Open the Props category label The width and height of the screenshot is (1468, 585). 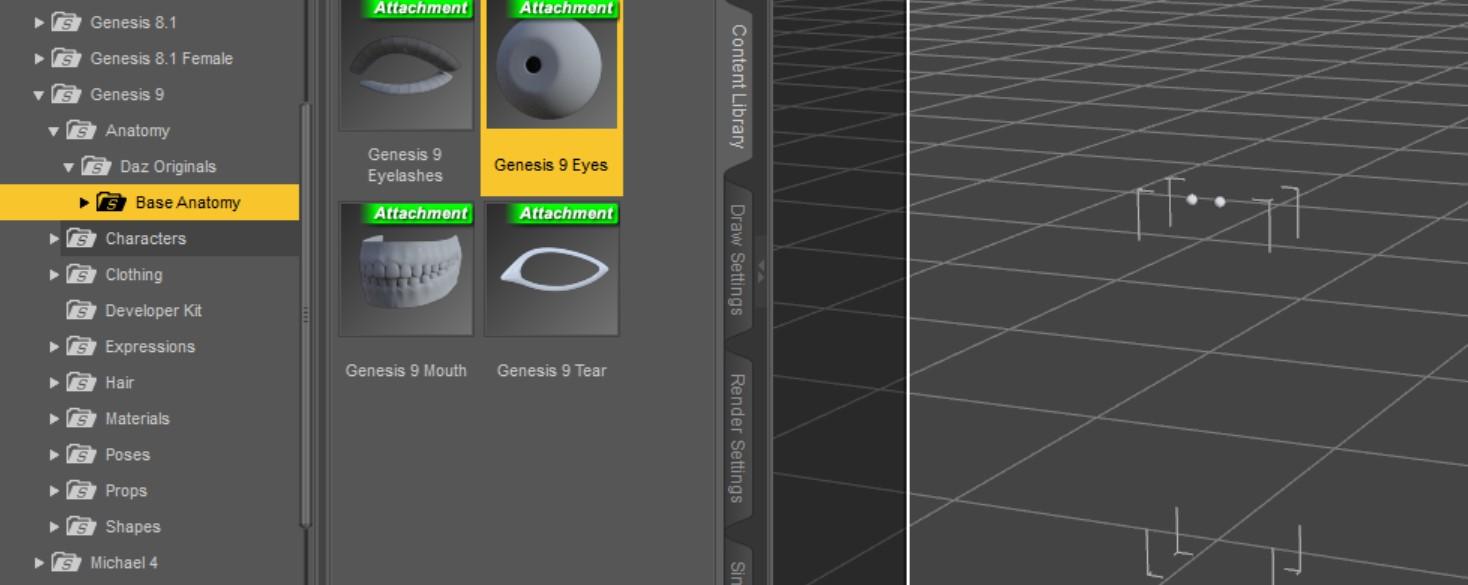point(126,490)
